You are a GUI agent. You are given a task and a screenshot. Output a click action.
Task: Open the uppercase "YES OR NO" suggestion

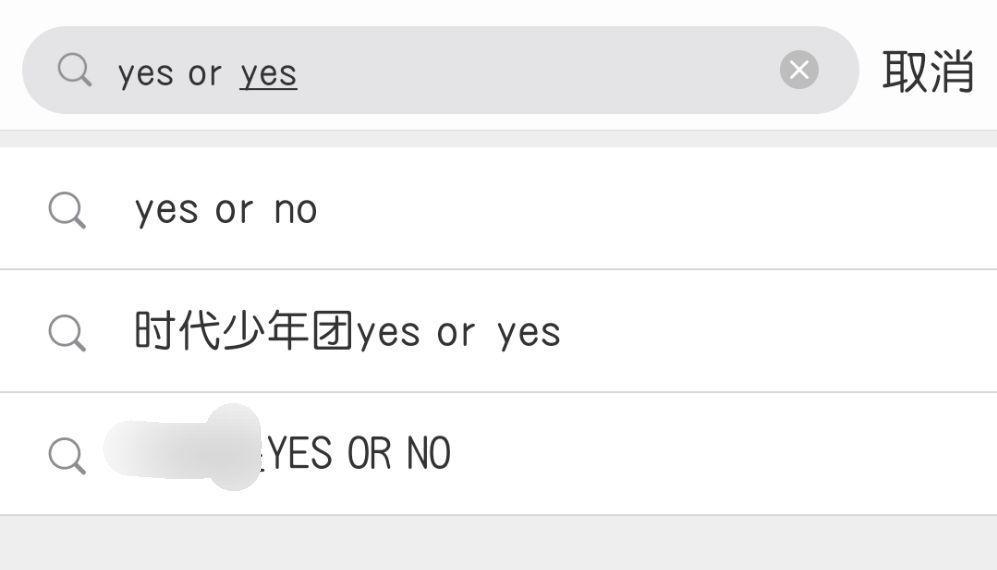click(359, 454)
